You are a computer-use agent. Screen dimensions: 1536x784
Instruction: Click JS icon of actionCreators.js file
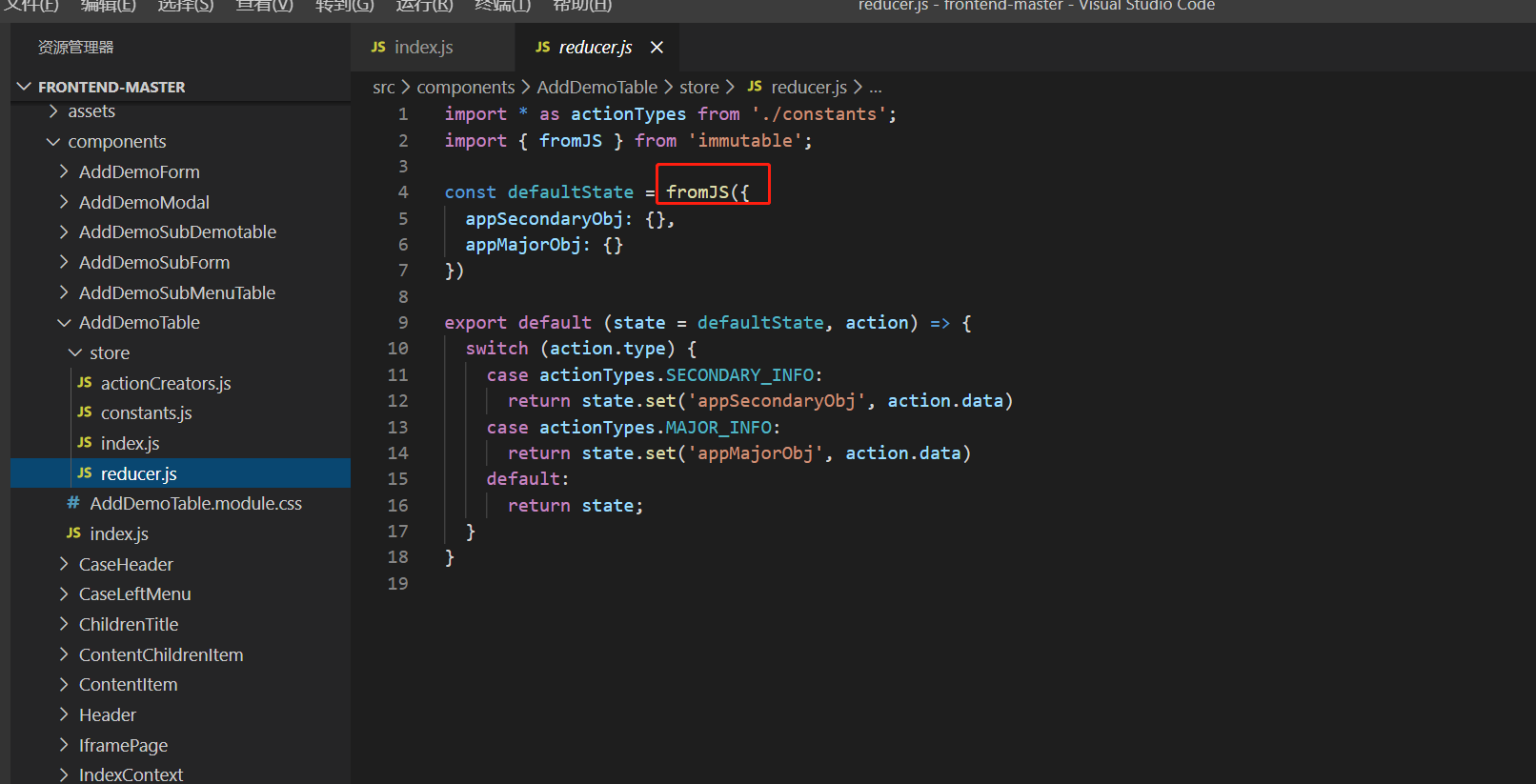point(85,383)
